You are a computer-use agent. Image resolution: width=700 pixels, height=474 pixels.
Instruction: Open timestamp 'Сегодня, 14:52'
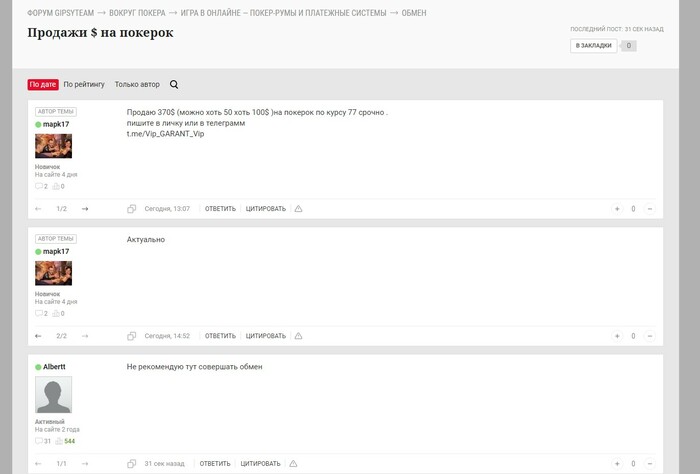click(167, 336)
